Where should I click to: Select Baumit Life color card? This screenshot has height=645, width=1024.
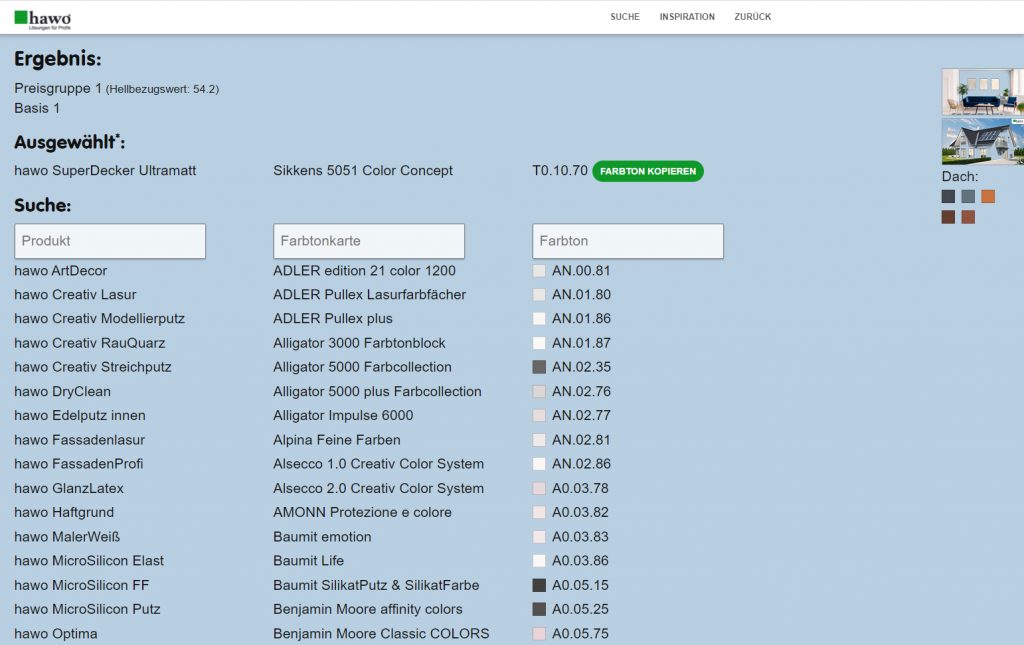pos(308,561)
